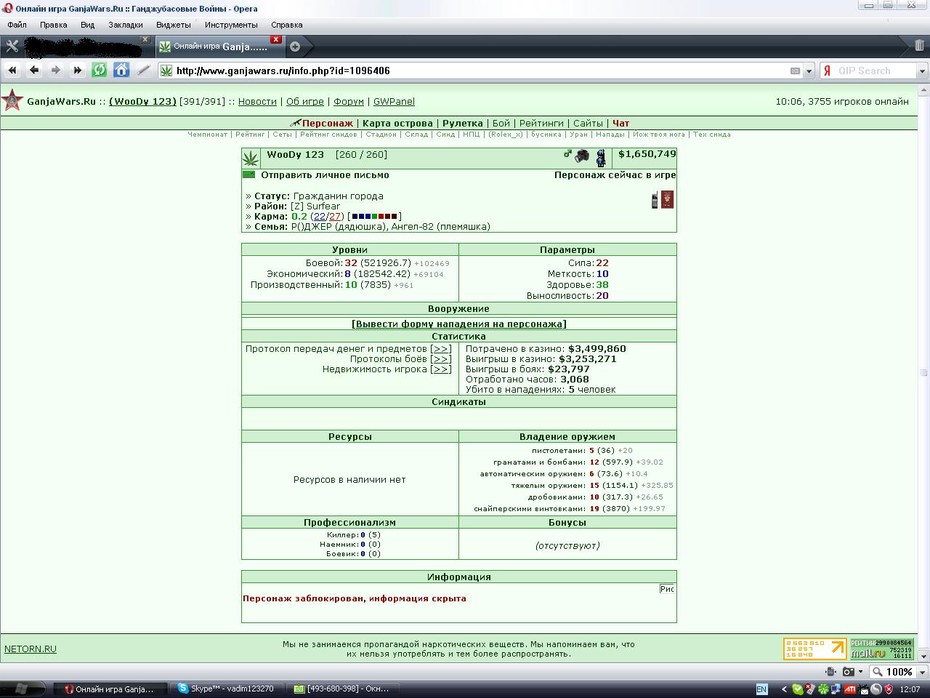
Task: Click Вывести форму нападения на персонажа
Action: point(459,324)
